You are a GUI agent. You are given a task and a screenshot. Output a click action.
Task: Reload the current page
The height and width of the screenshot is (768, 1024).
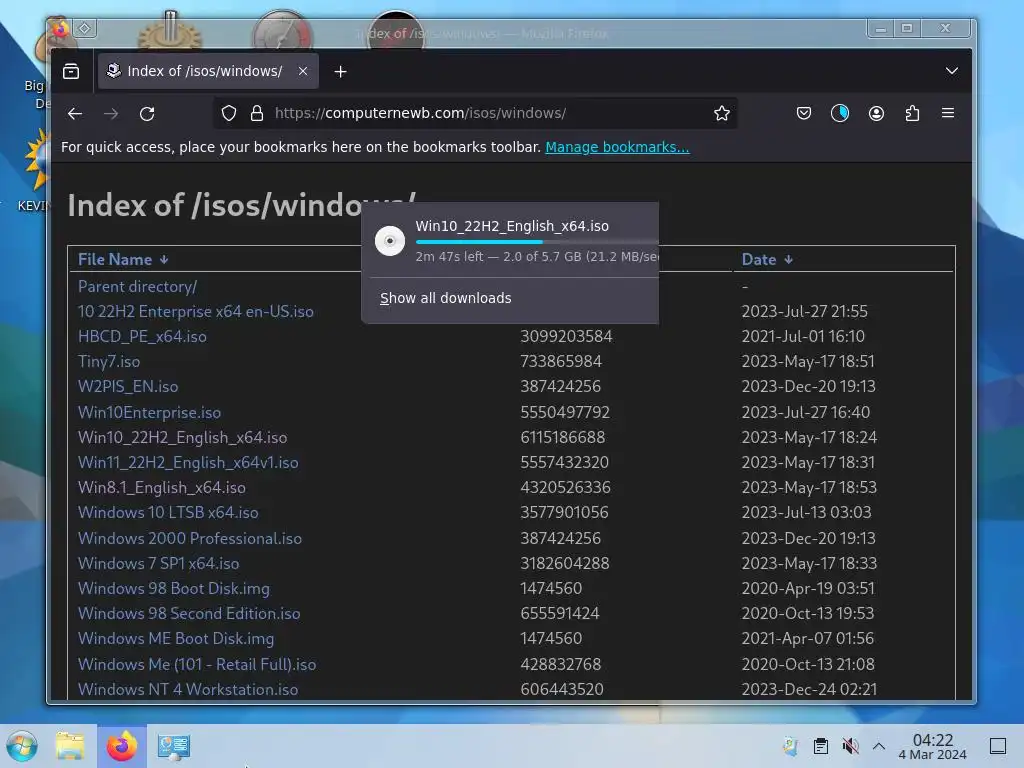coord(147,114)
